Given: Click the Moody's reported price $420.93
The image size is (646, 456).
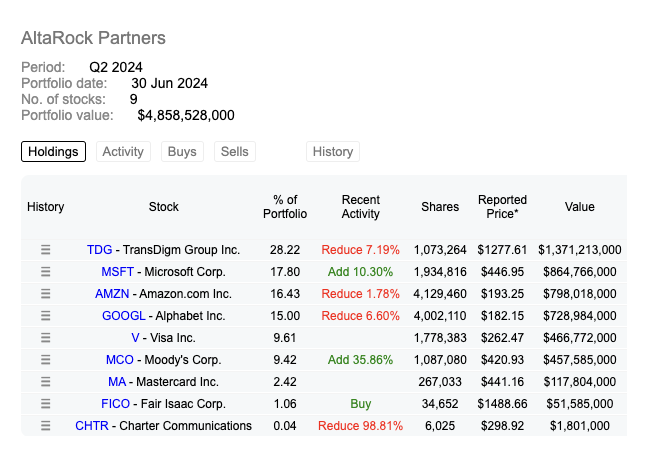Looking at the screenshot, I should (502, 360).
